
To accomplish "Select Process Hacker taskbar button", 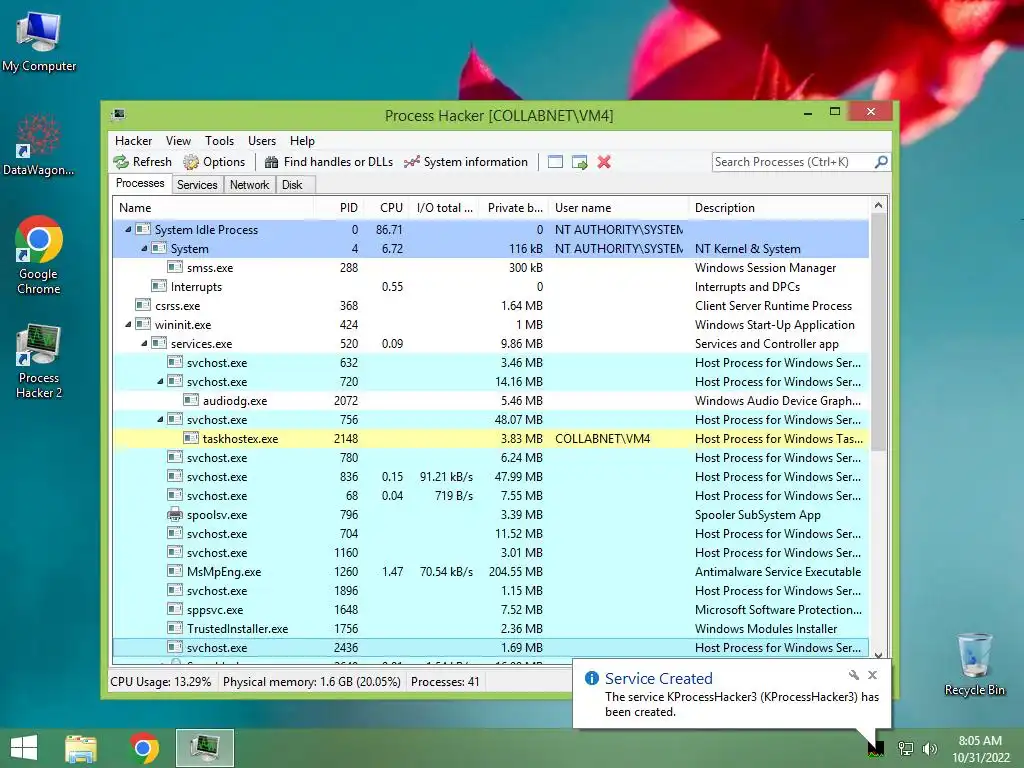I will (x=204, y=748).
